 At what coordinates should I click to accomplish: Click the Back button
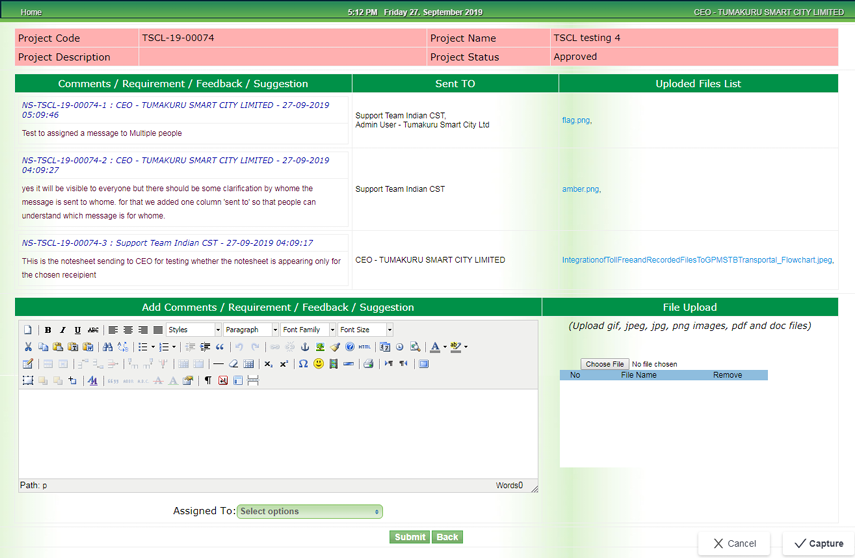[x=447, y=537]
